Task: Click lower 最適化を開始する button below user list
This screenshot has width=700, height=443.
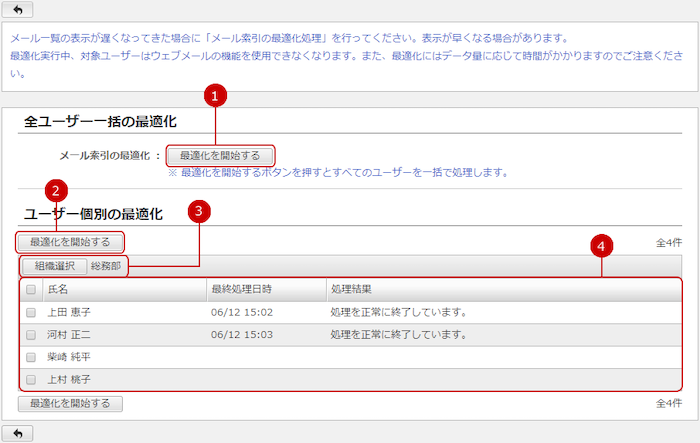Action: pos(70,404)
